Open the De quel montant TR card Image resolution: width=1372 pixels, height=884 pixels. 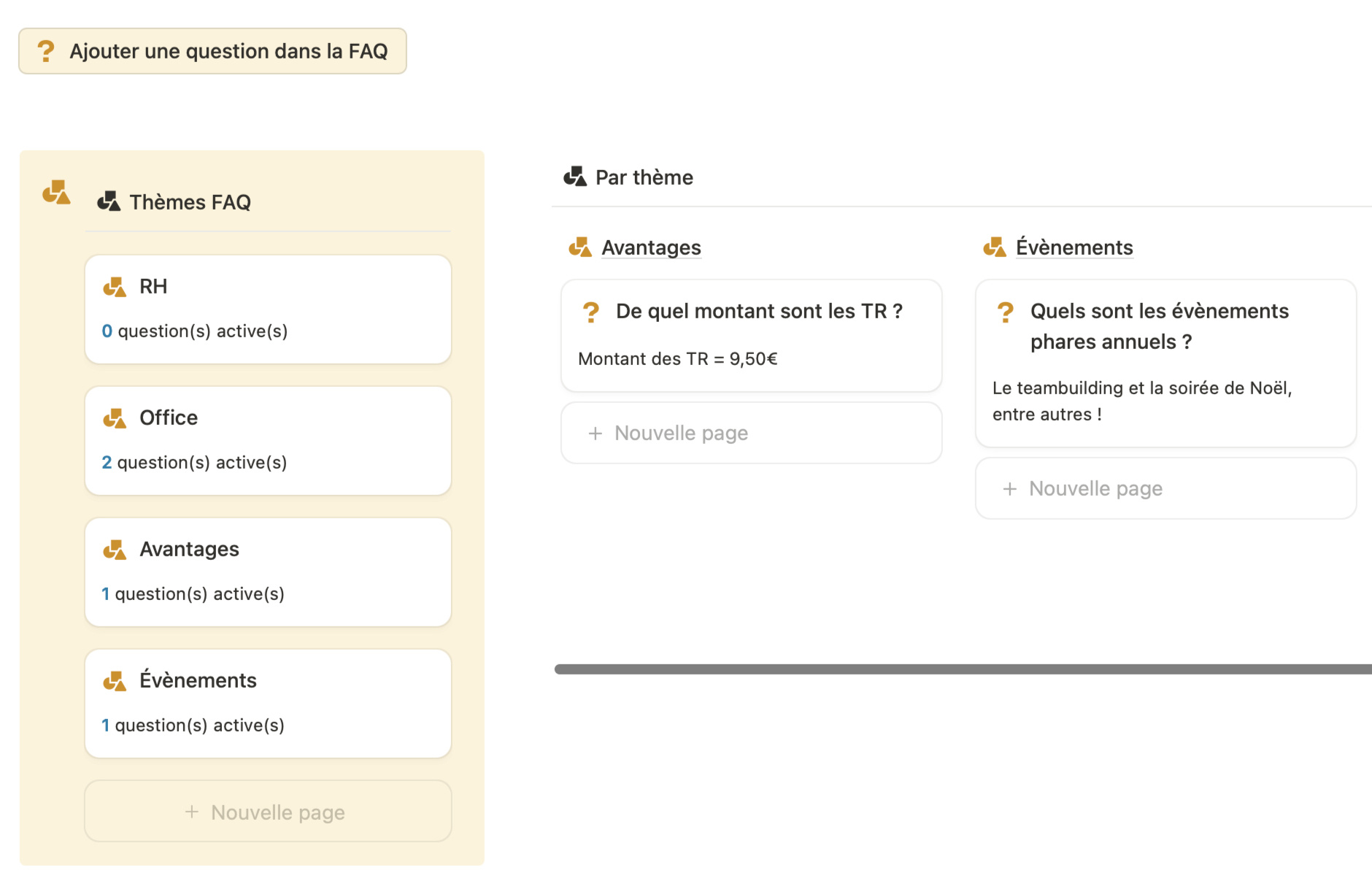pyautogui.click(x=751, y=336)
